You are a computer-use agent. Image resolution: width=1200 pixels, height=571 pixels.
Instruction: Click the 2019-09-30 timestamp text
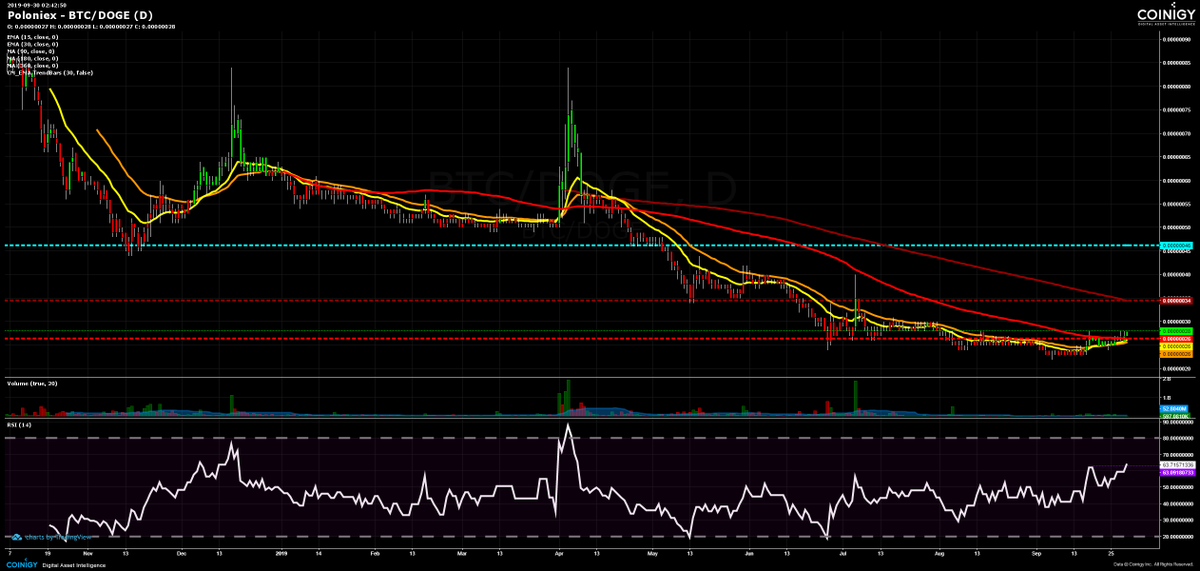[37, 5]
